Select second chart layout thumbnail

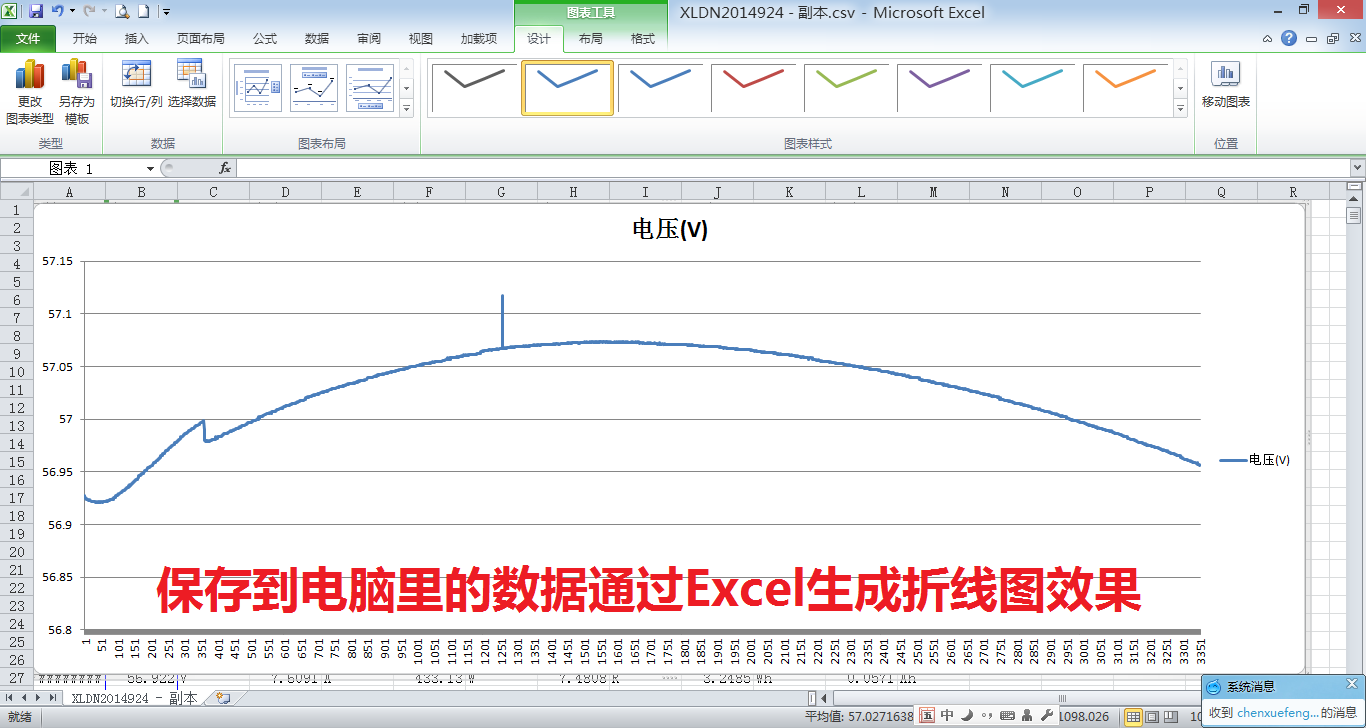pyautogui.click(x=314, y=88)
